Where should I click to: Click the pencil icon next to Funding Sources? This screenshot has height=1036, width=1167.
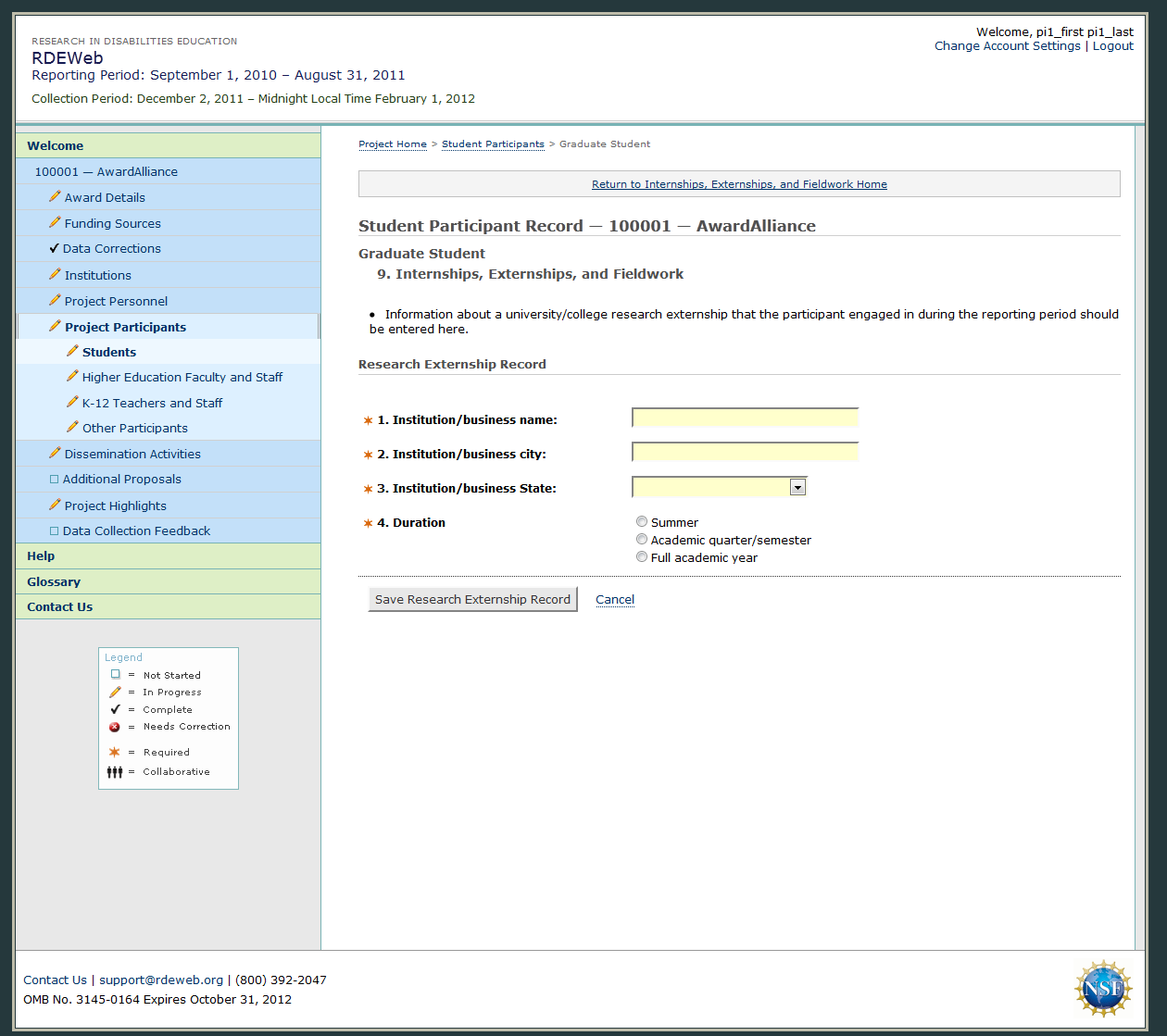coord(55,223)
